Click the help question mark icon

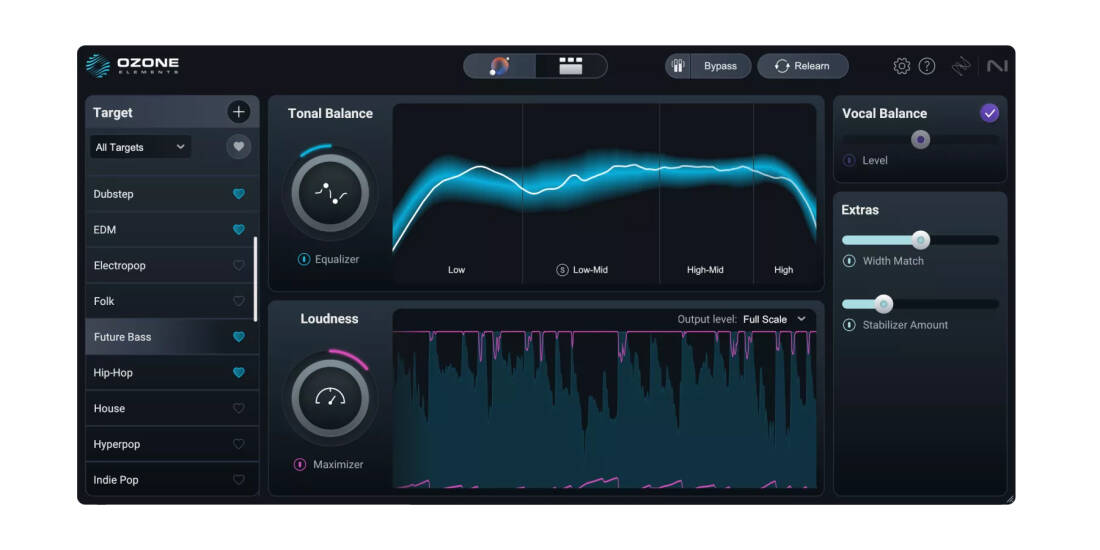point(927,66)
